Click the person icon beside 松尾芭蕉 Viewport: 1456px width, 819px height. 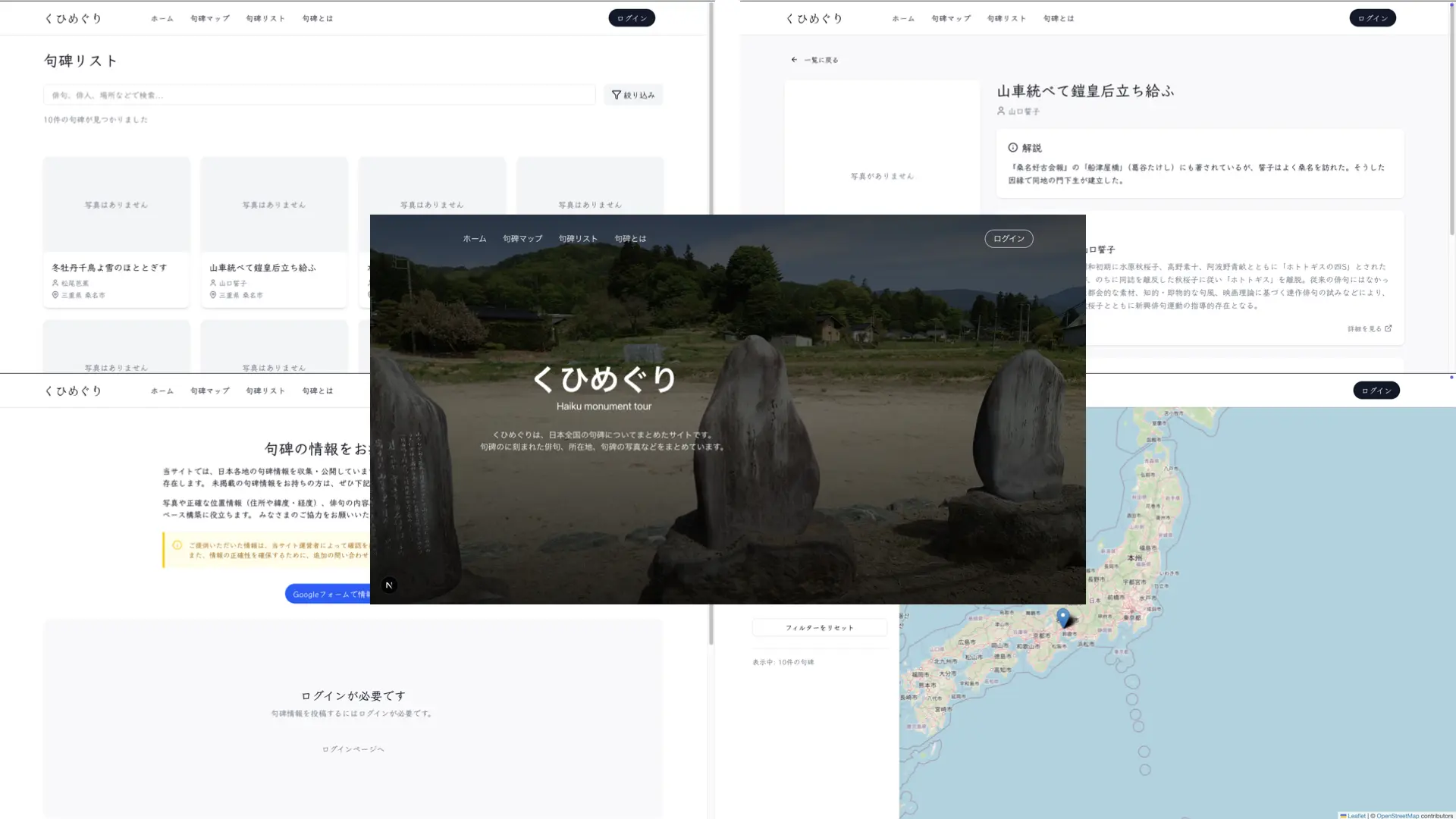tap(55, 283)
